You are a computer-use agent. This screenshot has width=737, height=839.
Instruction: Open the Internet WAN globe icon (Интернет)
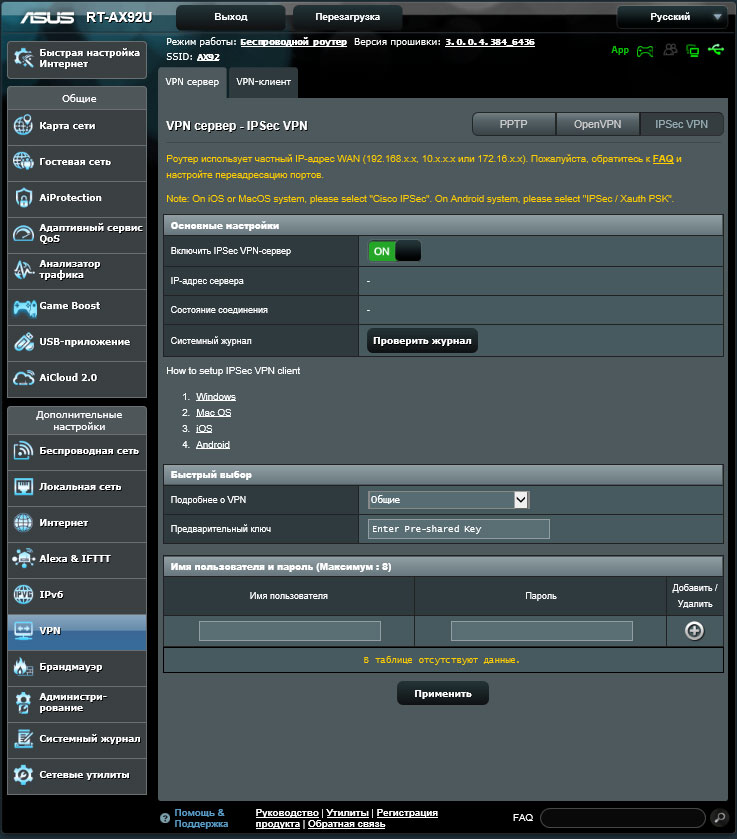[23, 522]
